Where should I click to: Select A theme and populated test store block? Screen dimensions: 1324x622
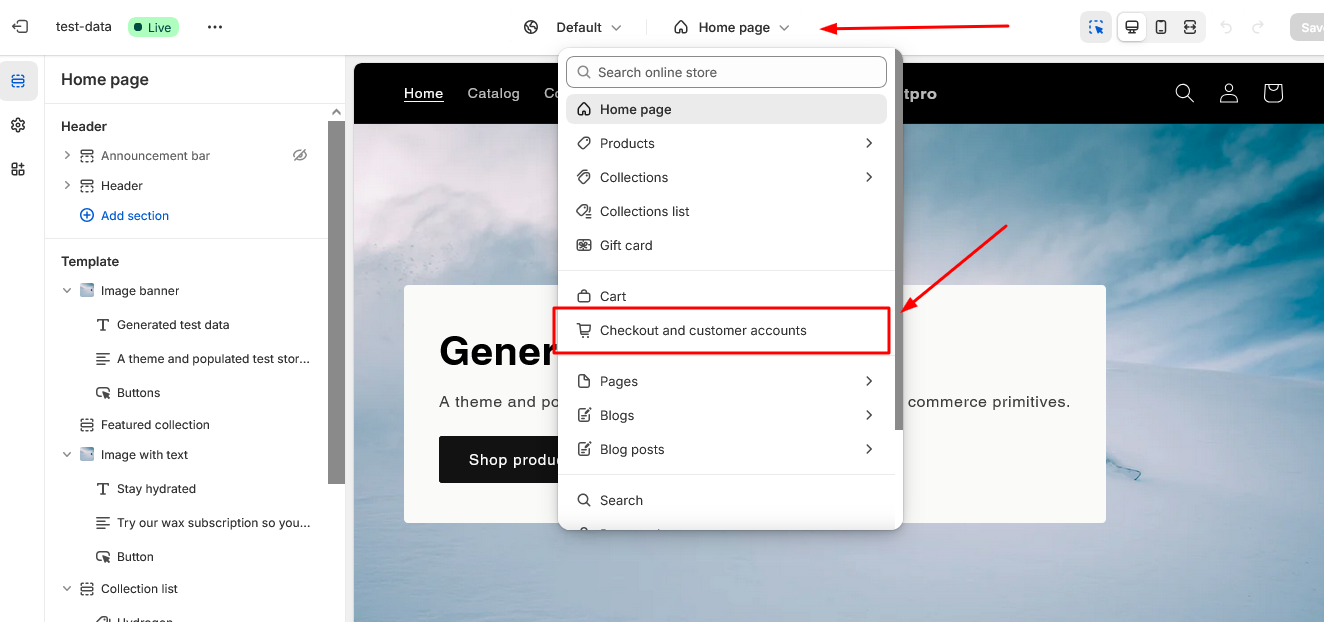213,359
